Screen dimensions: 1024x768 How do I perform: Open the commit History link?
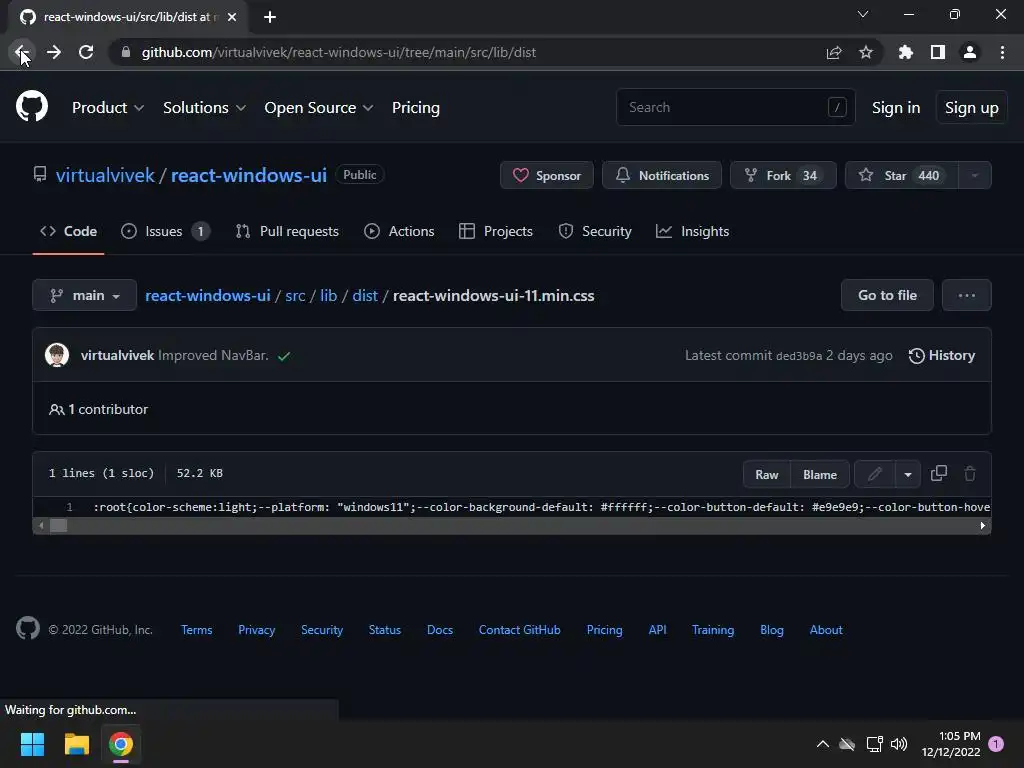[942, 355]
